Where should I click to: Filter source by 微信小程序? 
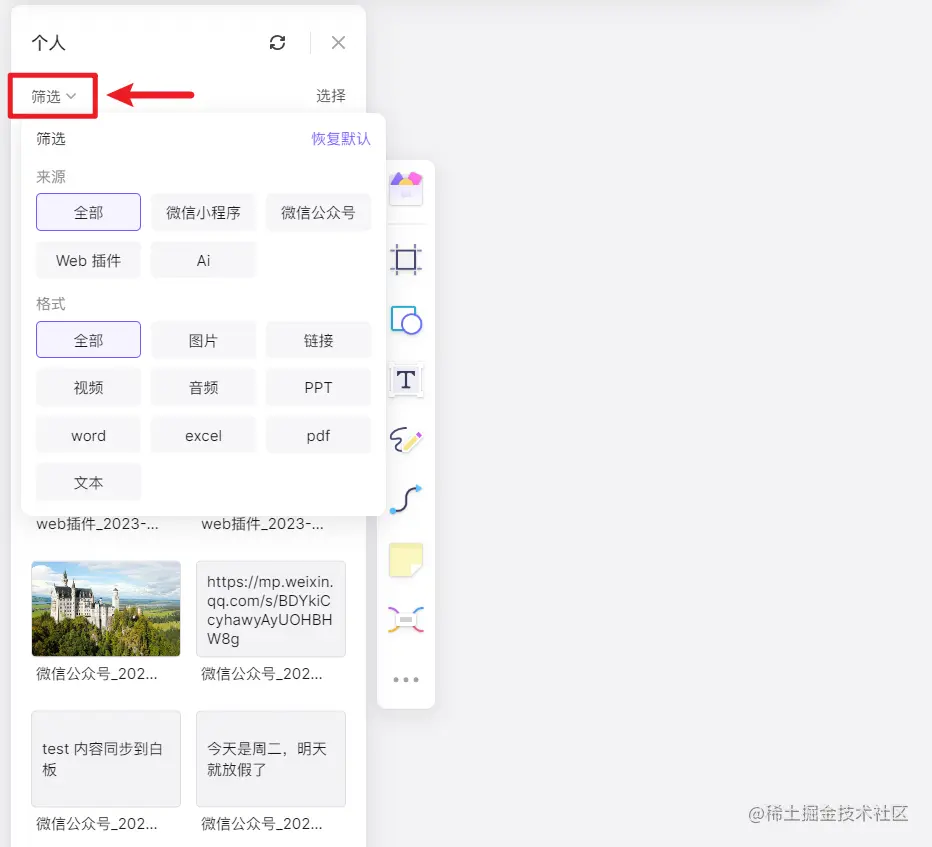click(203, 212)
